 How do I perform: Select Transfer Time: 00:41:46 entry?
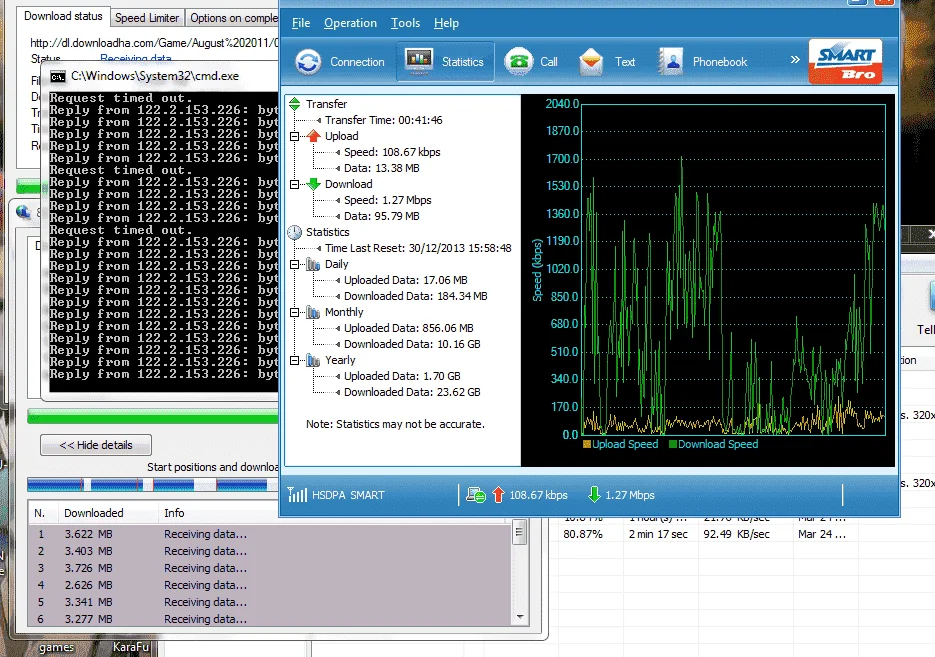pyautogui.click(x=383, y=120)
